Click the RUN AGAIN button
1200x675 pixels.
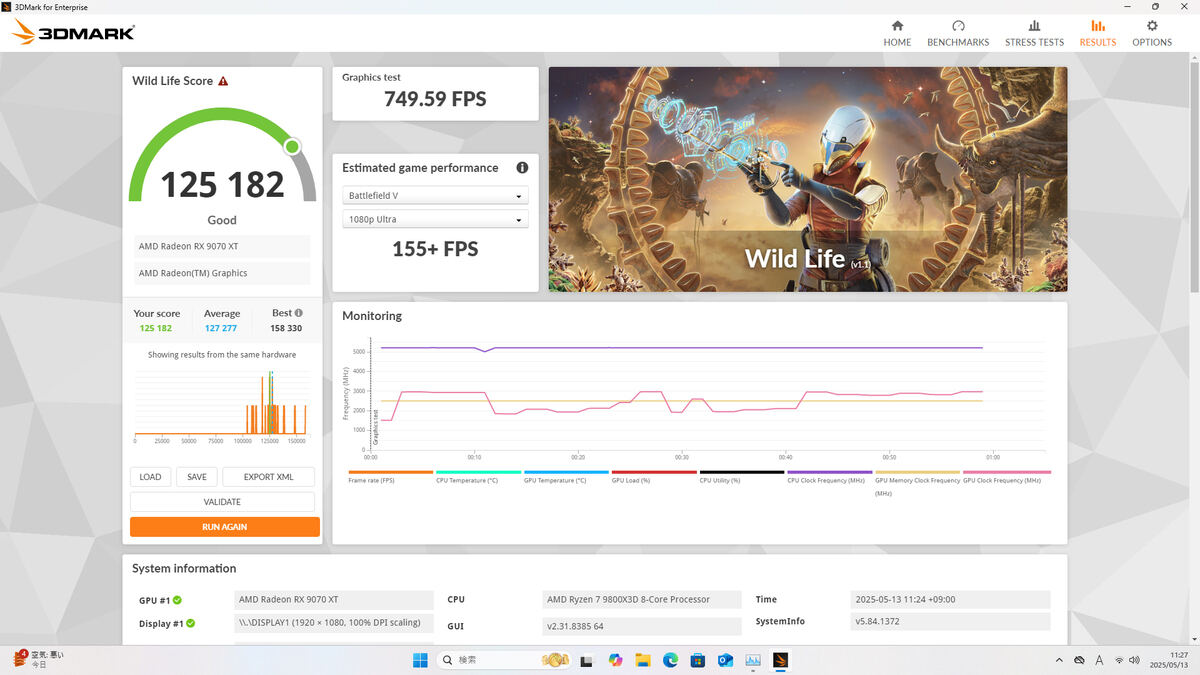tap(224, 527)
